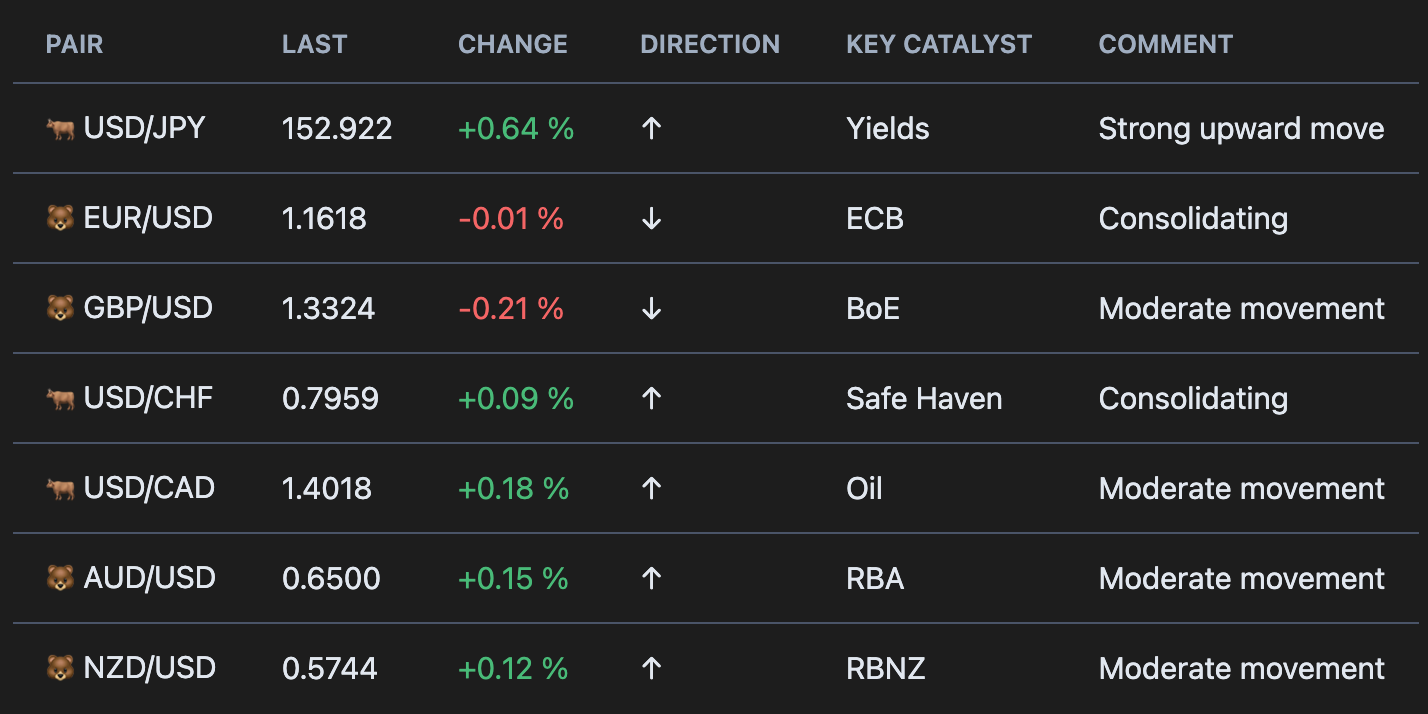Click the Safe Haven catalyst cell

point(924,399)
